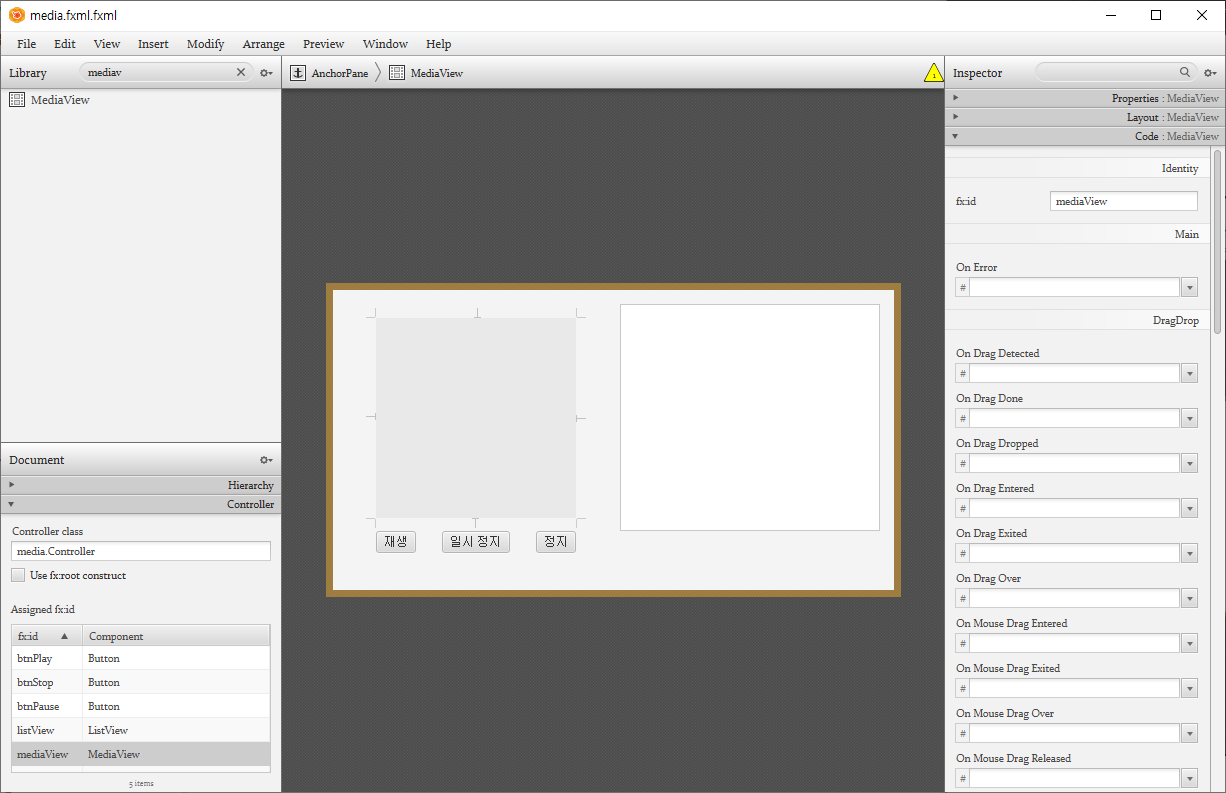Open the On Drag Detected dropdown arrow
This screenshot has width=1226, height=793.
click(x=1189, y=374)
